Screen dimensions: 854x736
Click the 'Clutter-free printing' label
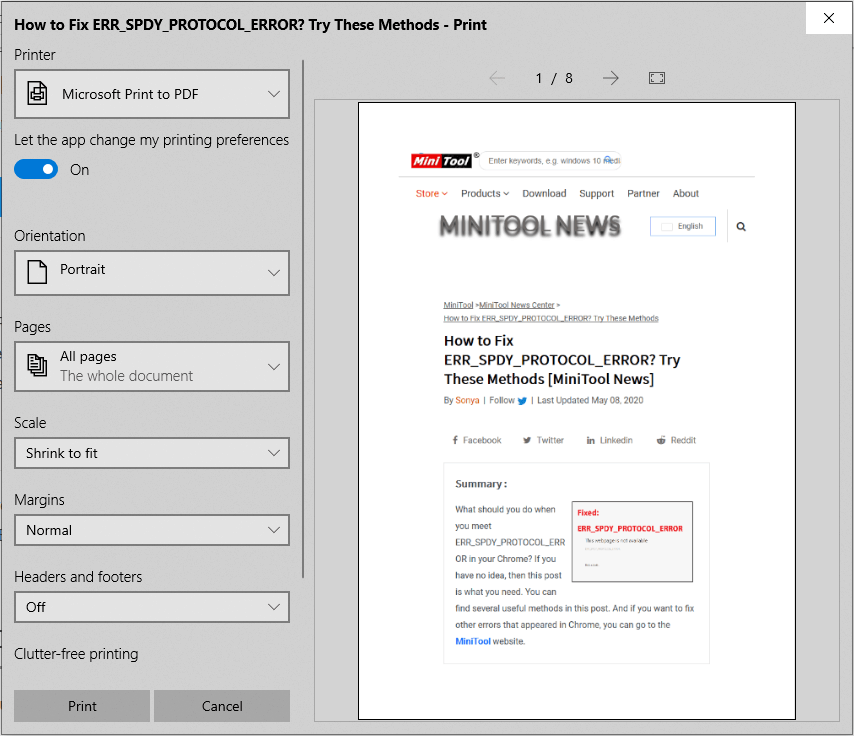[x=76, y=654]
